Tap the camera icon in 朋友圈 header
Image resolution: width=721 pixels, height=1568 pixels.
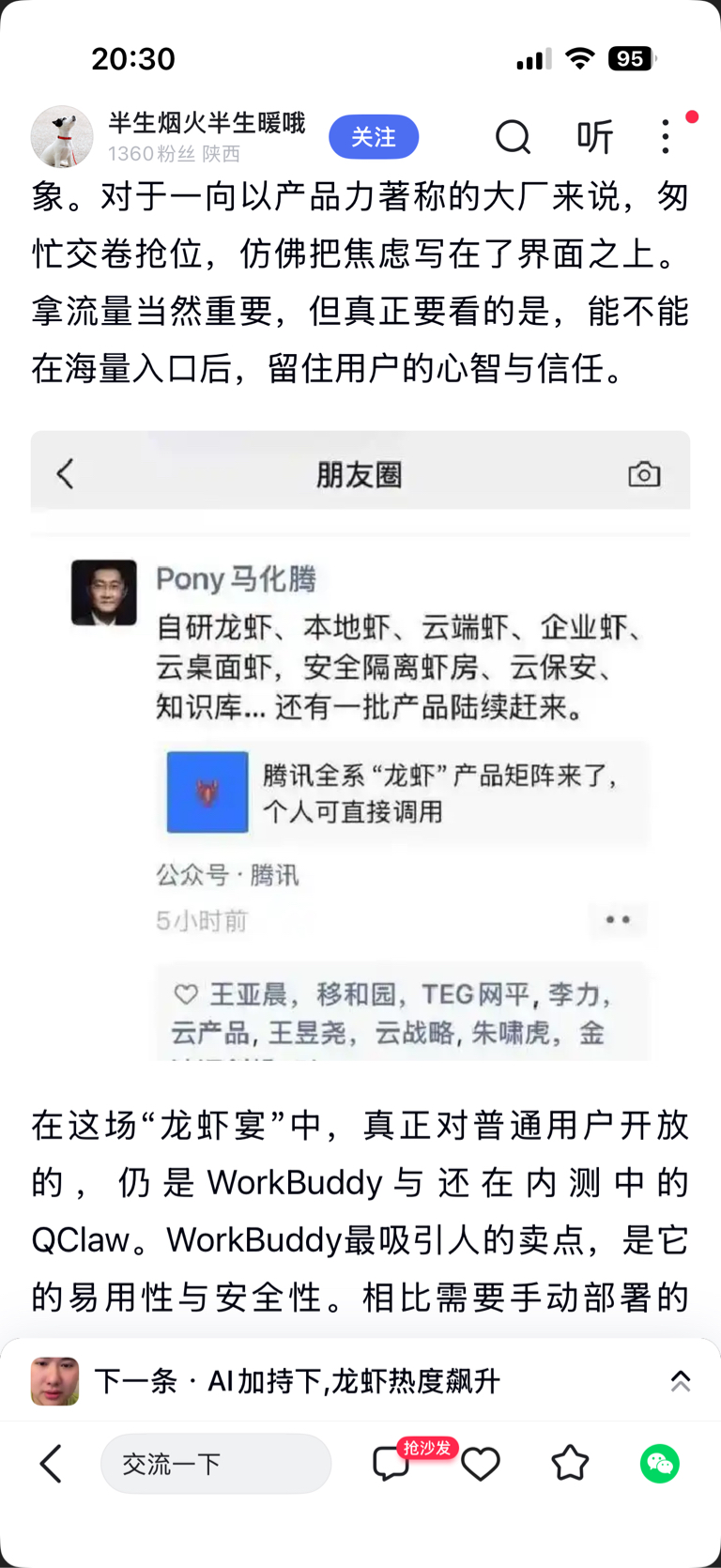click(644, 474)
